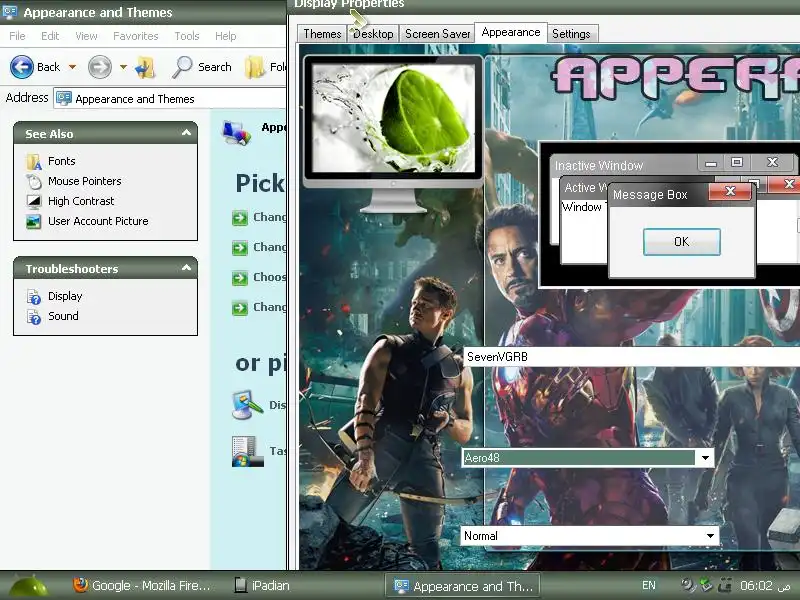Open the High Contrast link
Viewport: 800px width, 600px height.
point(81,201)
